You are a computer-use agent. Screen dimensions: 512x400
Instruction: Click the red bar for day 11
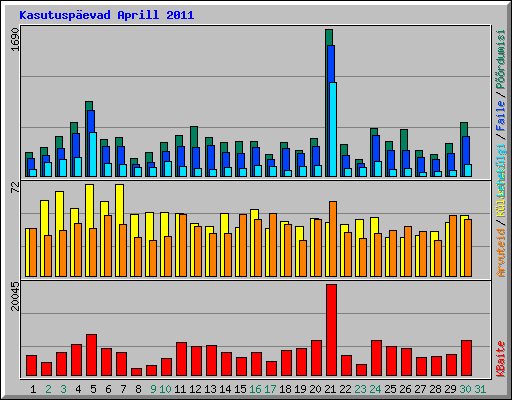pyautogui.click(x=181, y=359)
